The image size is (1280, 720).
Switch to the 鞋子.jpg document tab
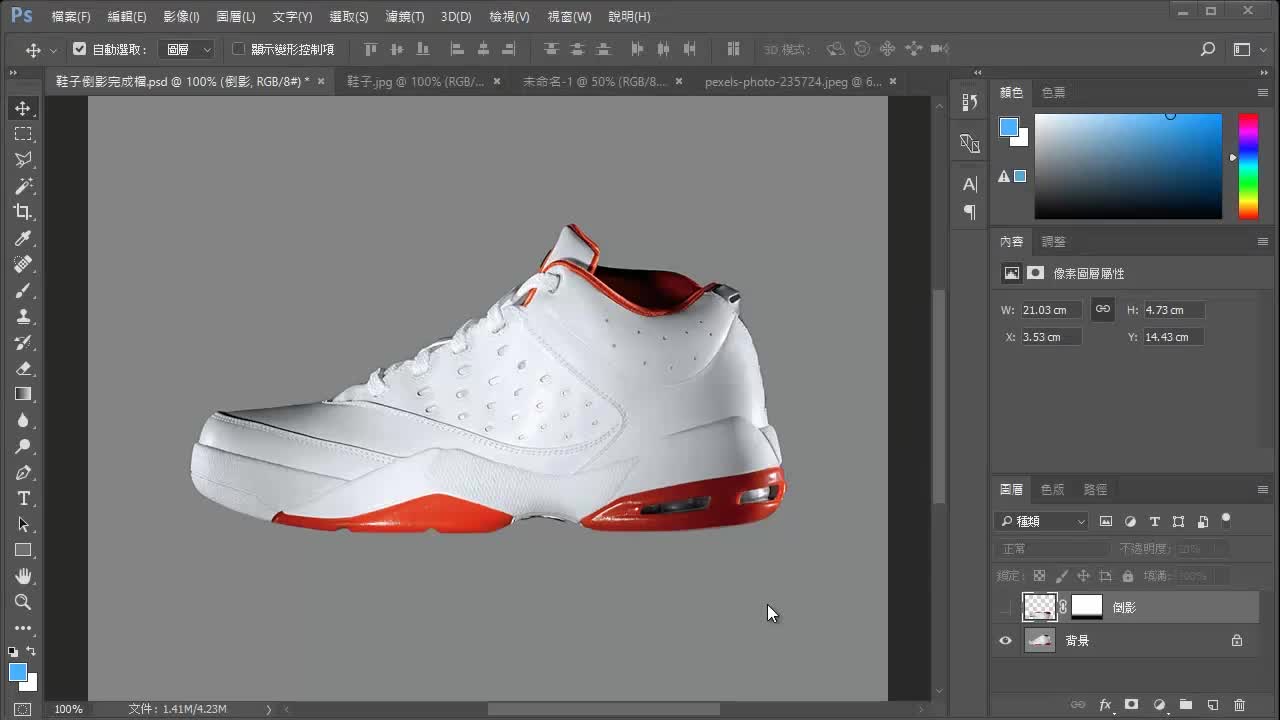[x=415, y=82]
